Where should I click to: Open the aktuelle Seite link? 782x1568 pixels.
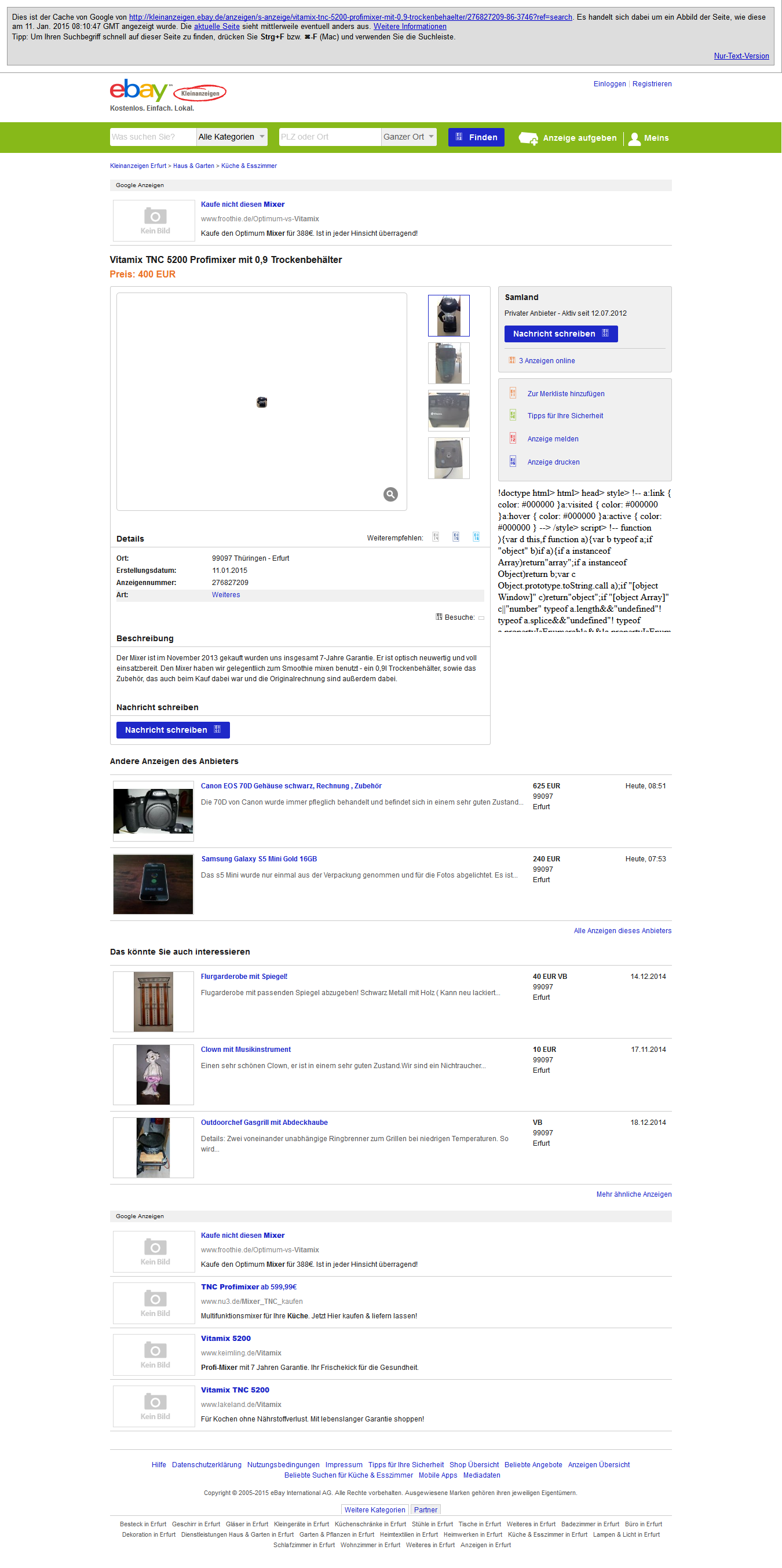click(x=217, y=26)
